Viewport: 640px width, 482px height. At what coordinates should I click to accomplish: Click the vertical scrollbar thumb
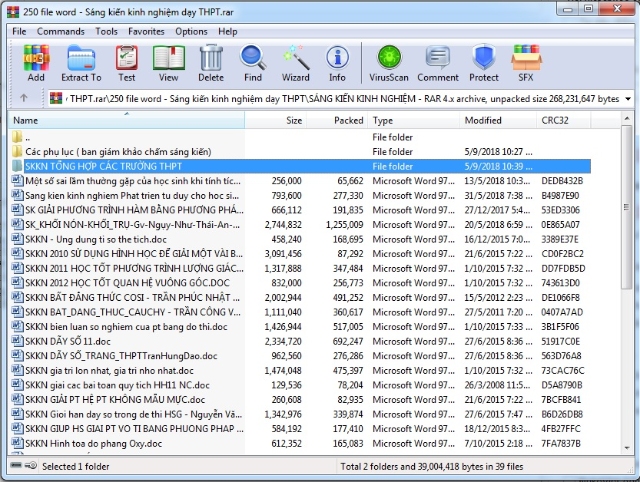pos(627,207)
